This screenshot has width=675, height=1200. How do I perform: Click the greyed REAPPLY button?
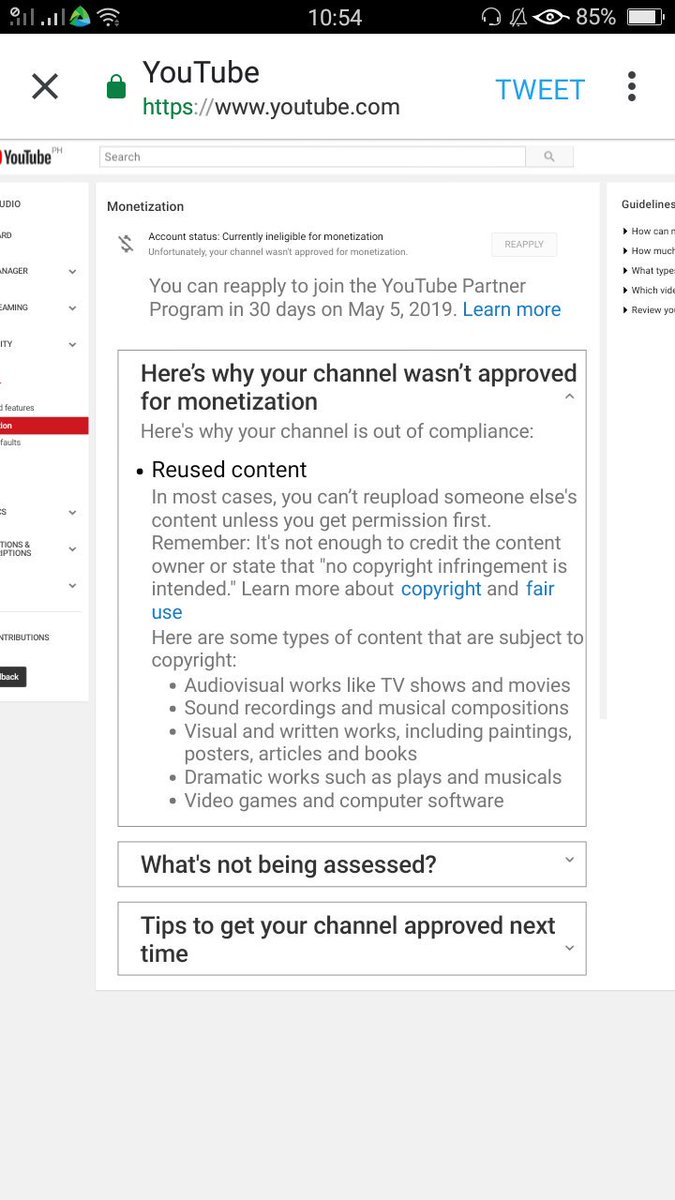click(x=524, y=244)
